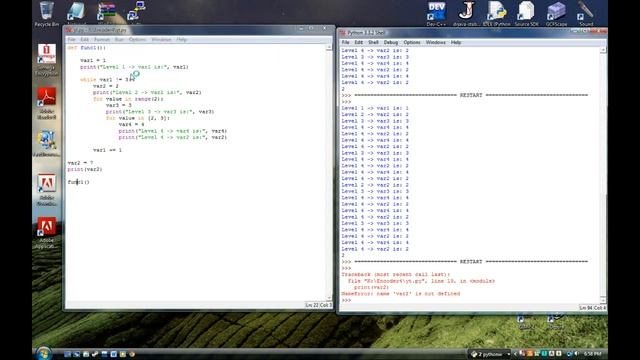The image size is (640, 360).
Task: Click the 'func1()' call at editor bottom
Action: [x=78, y=182]
